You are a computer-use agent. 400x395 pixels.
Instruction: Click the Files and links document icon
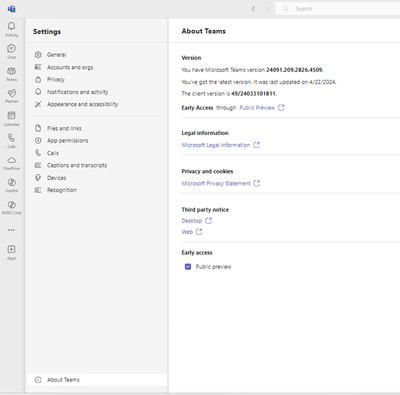tap(38, 128)
